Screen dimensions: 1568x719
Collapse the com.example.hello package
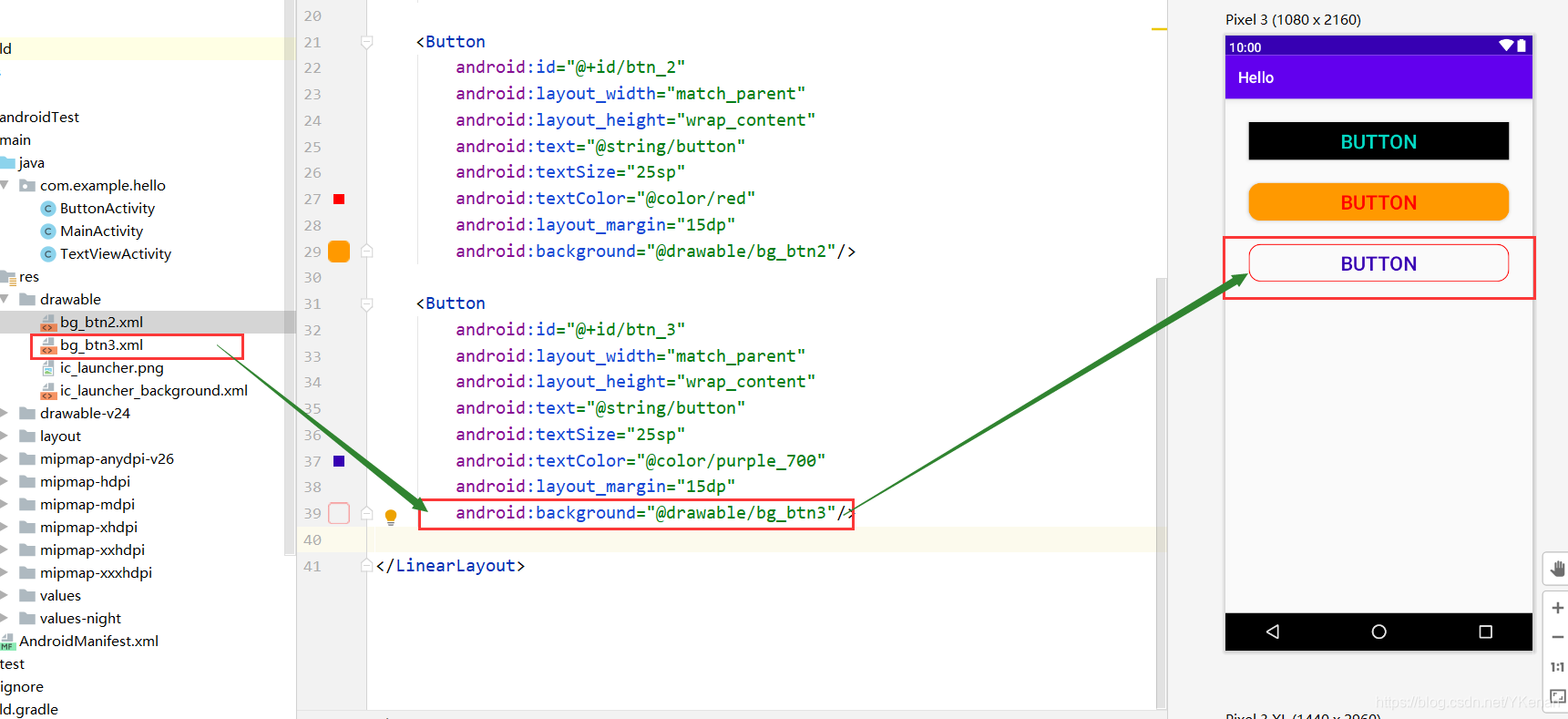(x=5, y=186)
